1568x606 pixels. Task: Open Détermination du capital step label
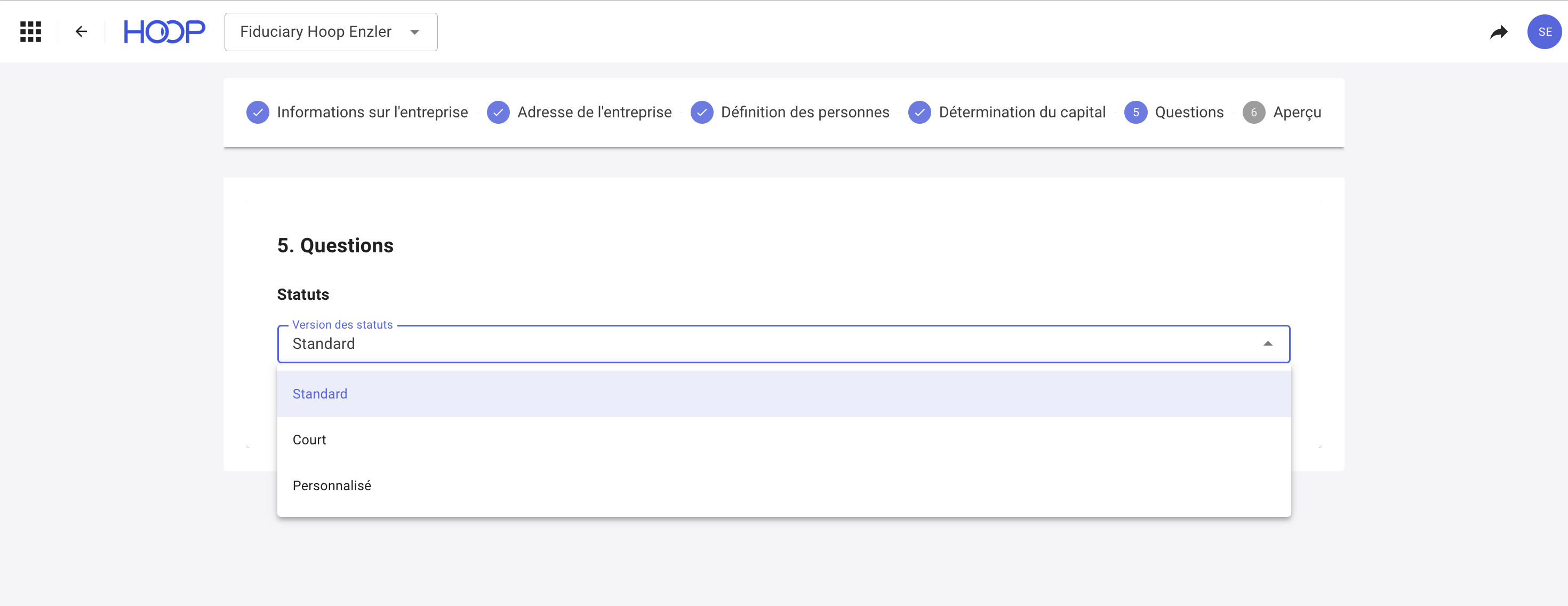click(1021, 113)
